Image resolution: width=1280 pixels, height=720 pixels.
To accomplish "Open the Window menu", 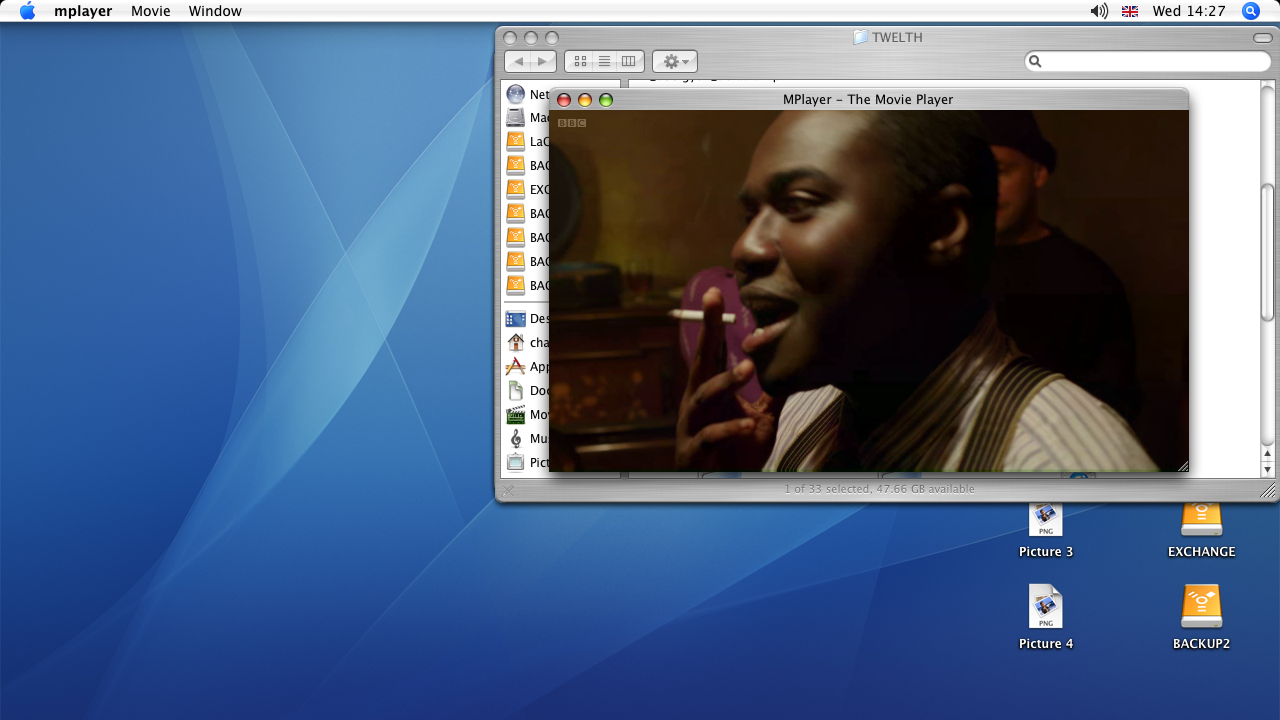I will click(215, 11).
